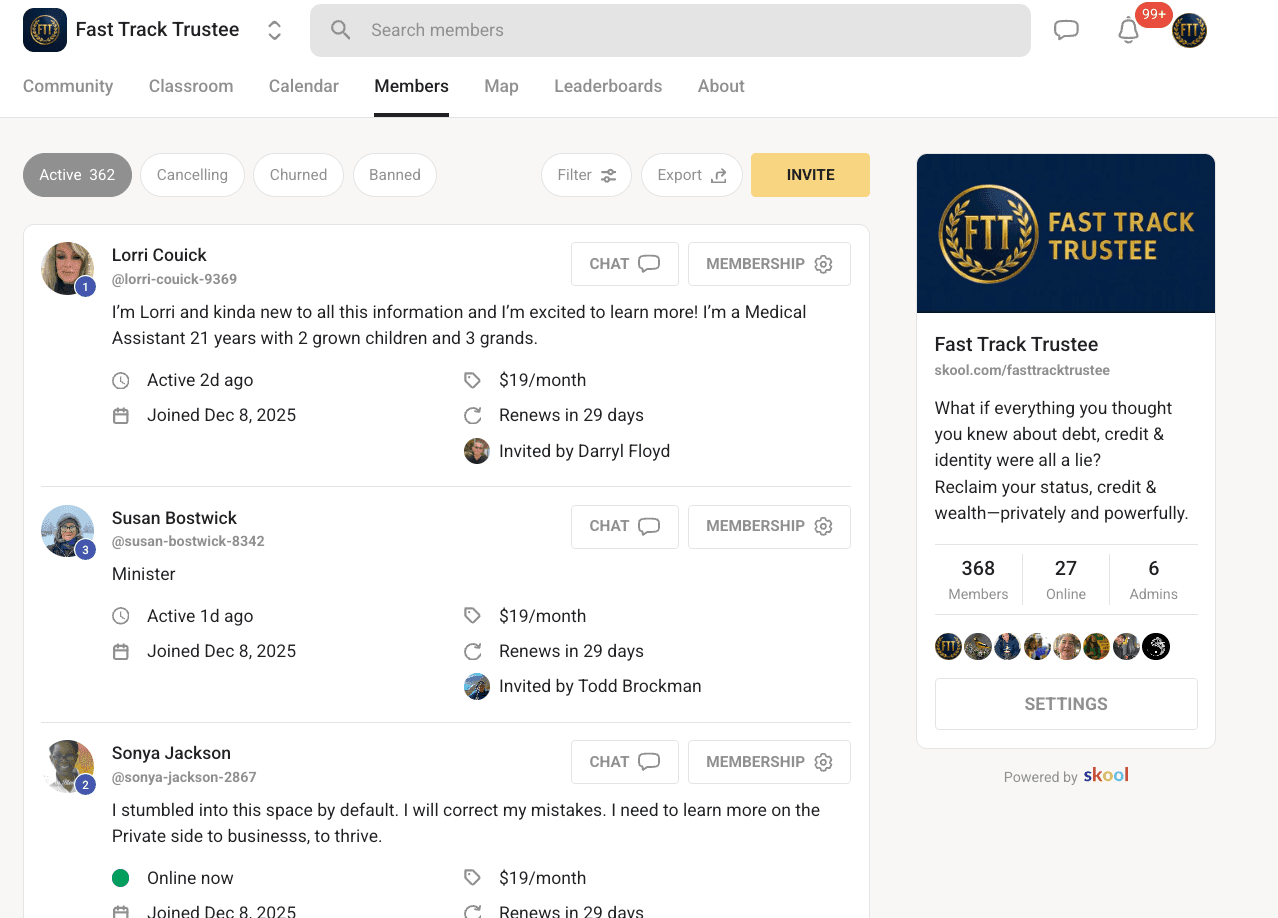Click Todd Brockman's inviter avatar

(477, 687)
